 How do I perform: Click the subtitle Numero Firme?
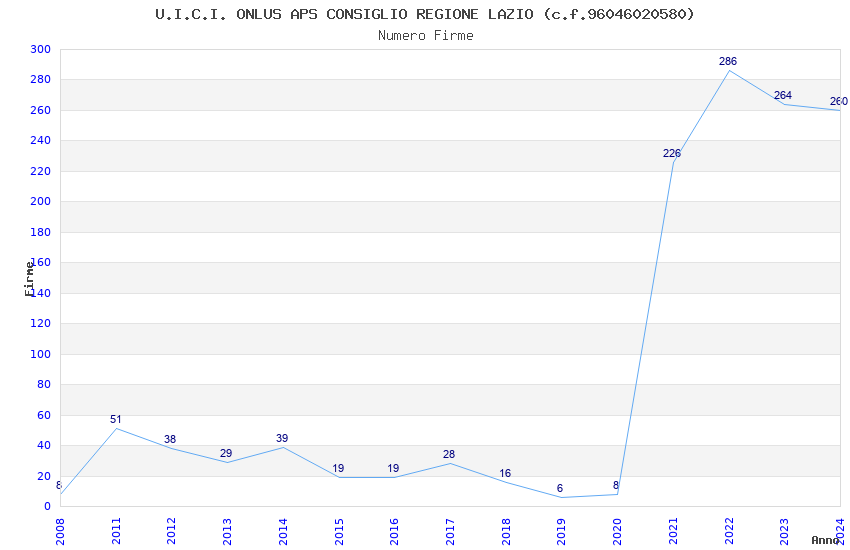click(426, 36)
